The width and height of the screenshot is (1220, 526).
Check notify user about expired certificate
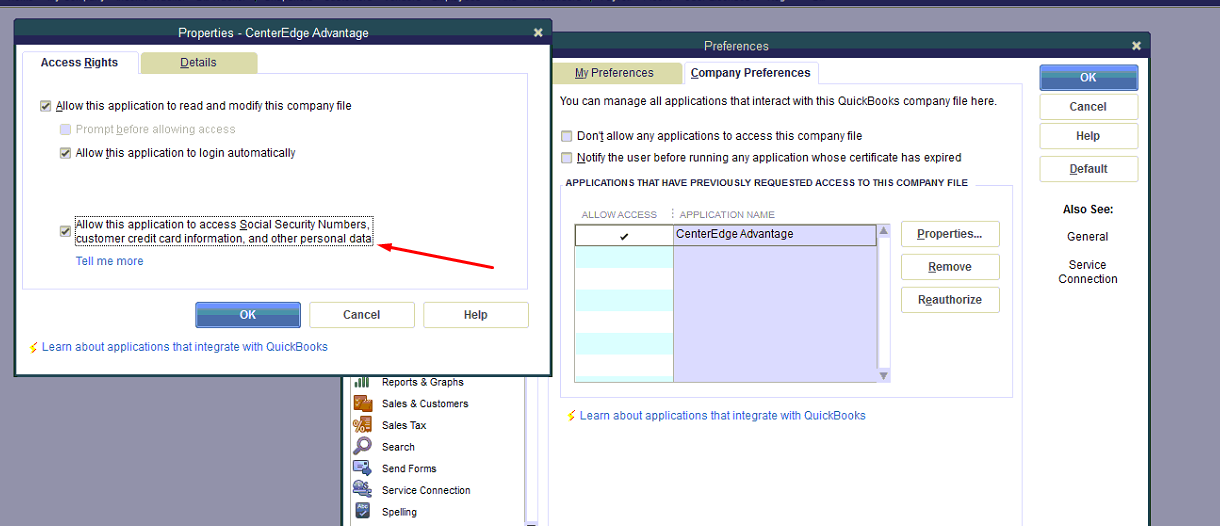point(567,158)
